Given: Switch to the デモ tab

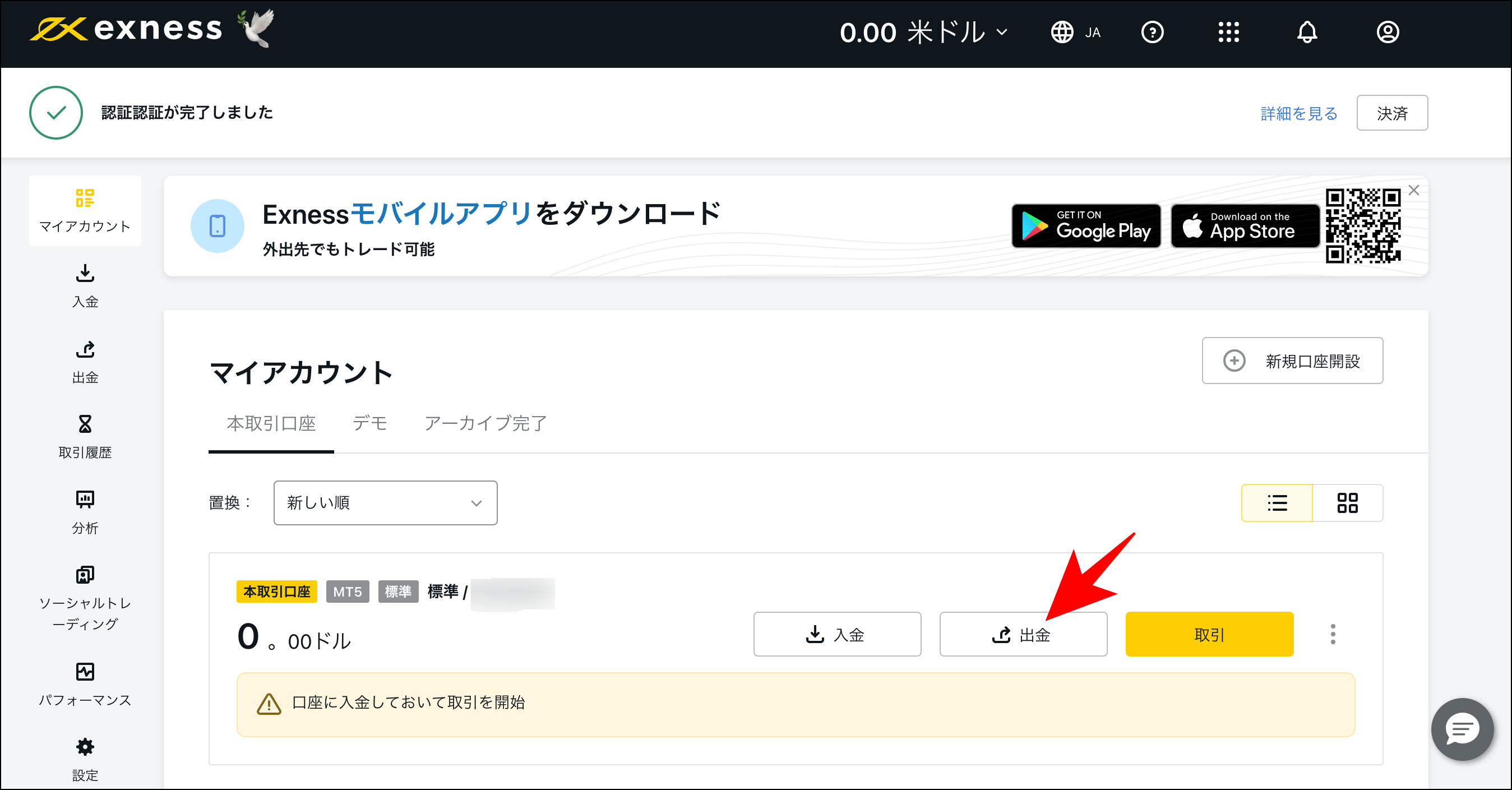Looking at the screenshot, I should [370, 424].
